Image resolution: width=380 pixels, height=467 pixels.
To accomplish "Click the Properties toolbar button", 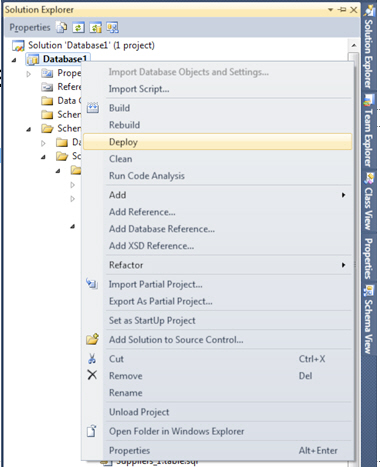I will (30, 27).
